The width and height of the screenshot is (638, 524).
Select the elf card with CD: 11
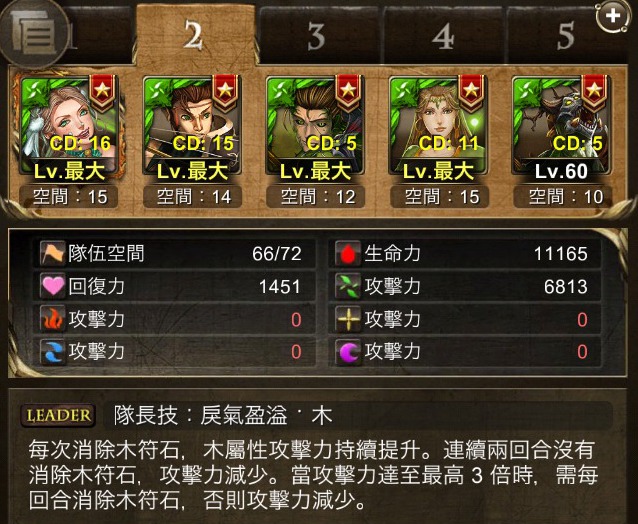pyautogui.click(x=438, y=126)
